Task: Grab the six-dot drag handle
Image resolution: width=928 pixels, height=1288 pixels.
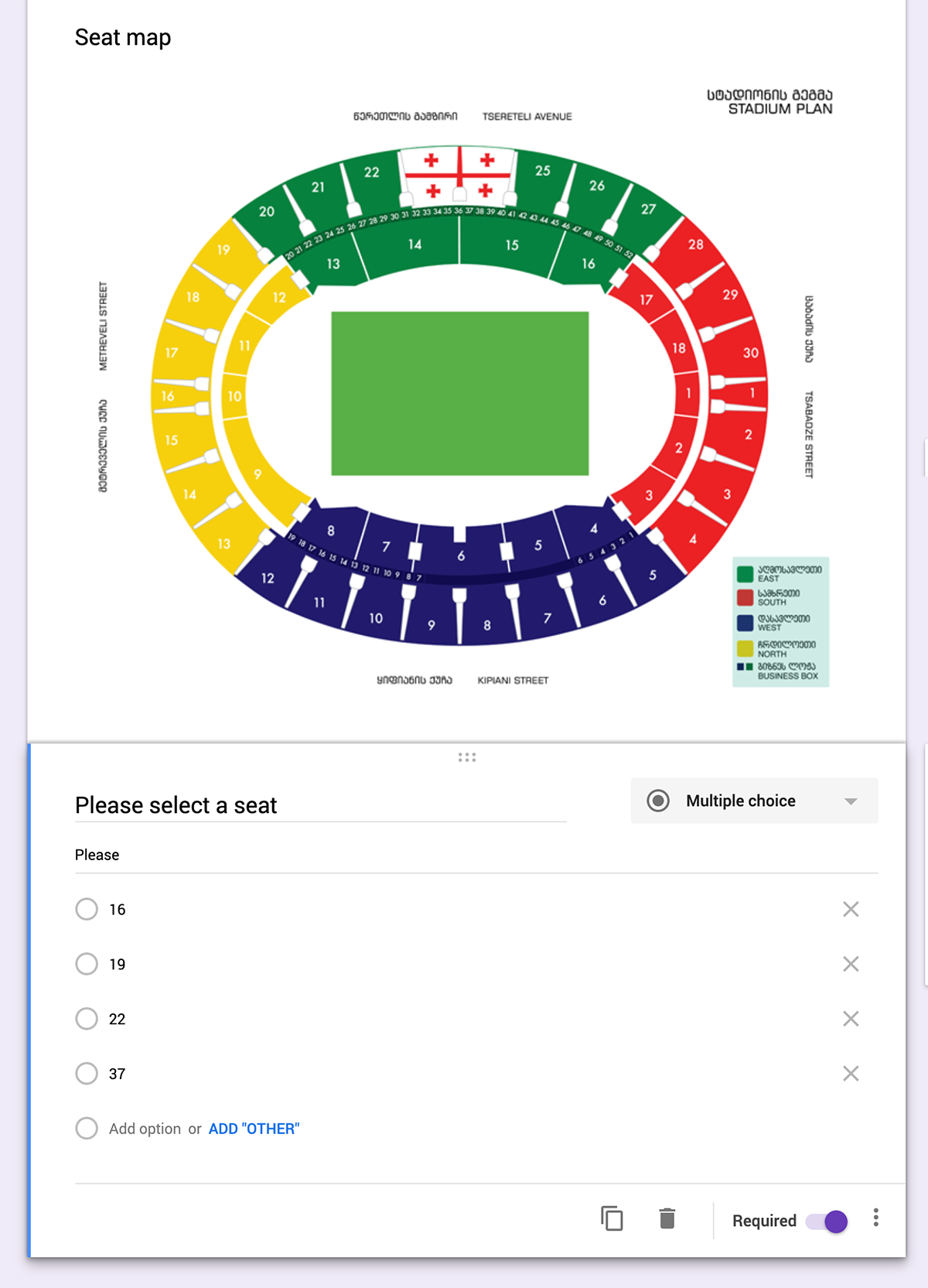Action: 466,757
